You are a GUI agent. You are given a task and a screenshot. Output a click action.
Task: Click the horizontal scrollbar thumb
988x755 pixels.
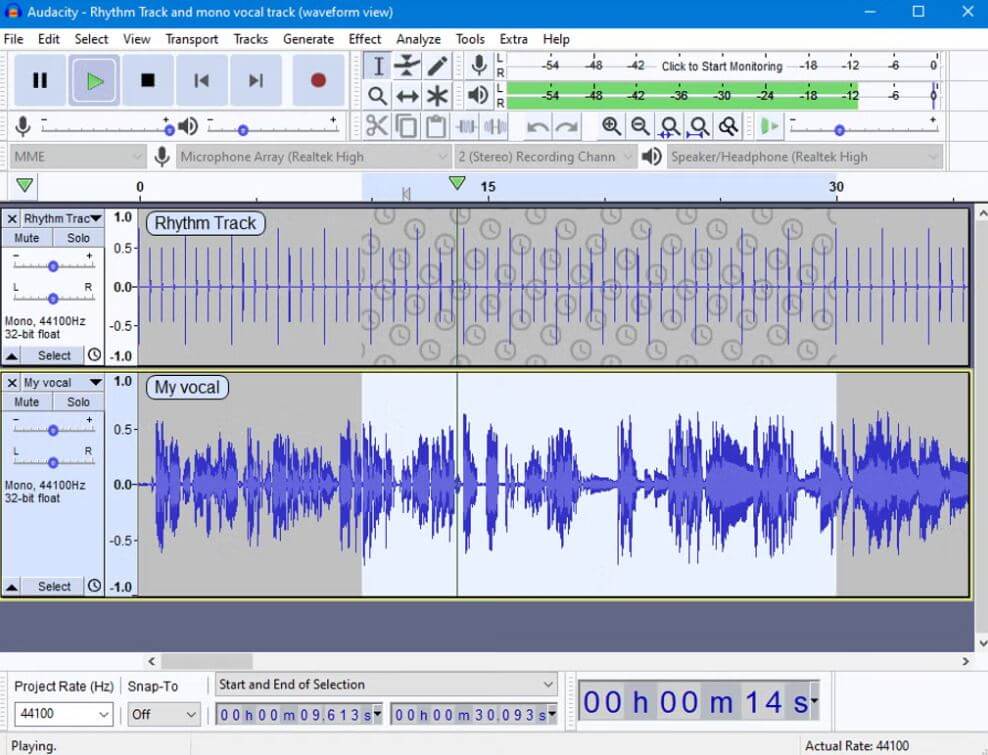(x=207, y=661)
